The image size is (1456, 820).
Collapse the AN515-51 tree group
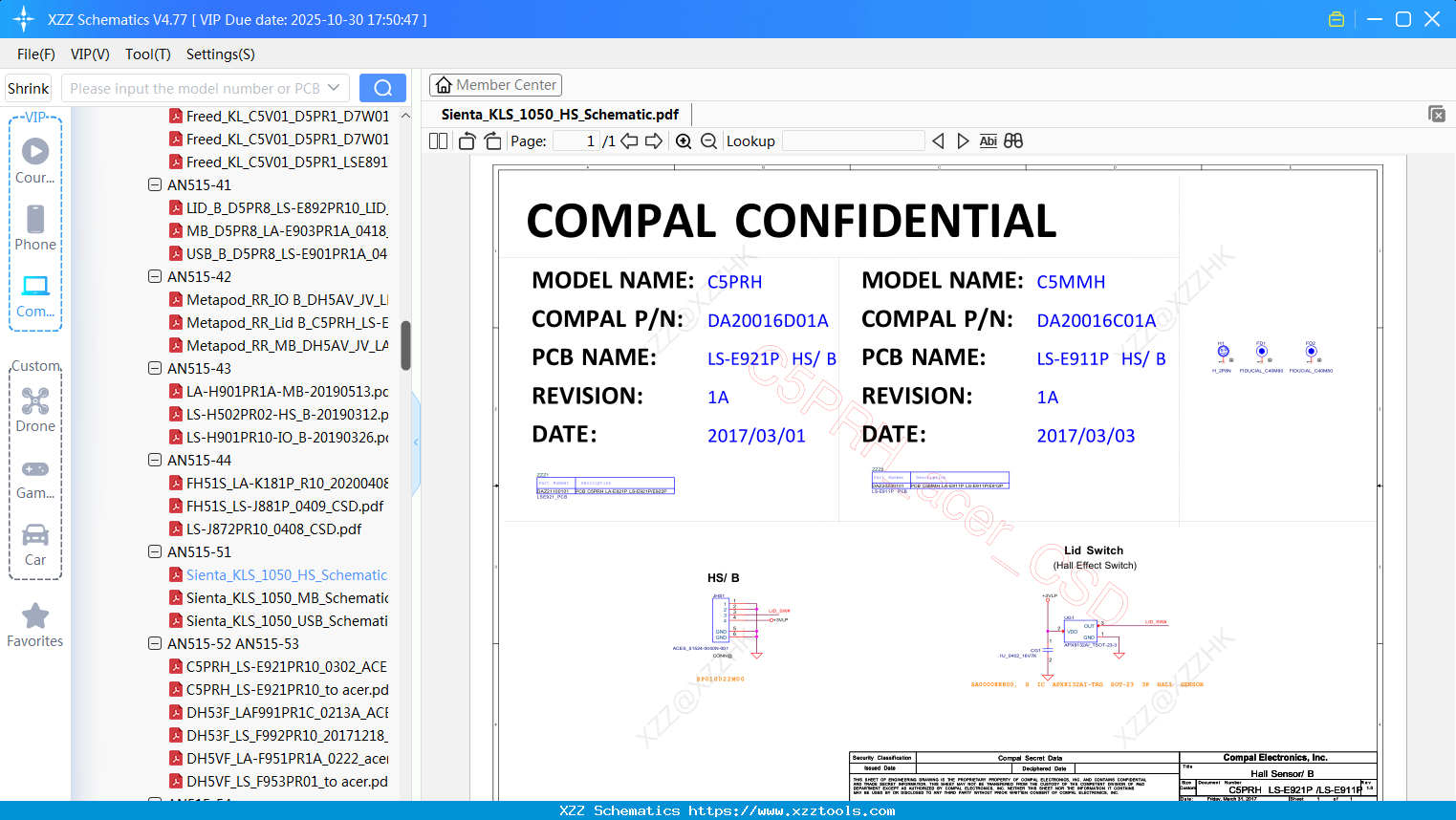click(x=155, y=551)
